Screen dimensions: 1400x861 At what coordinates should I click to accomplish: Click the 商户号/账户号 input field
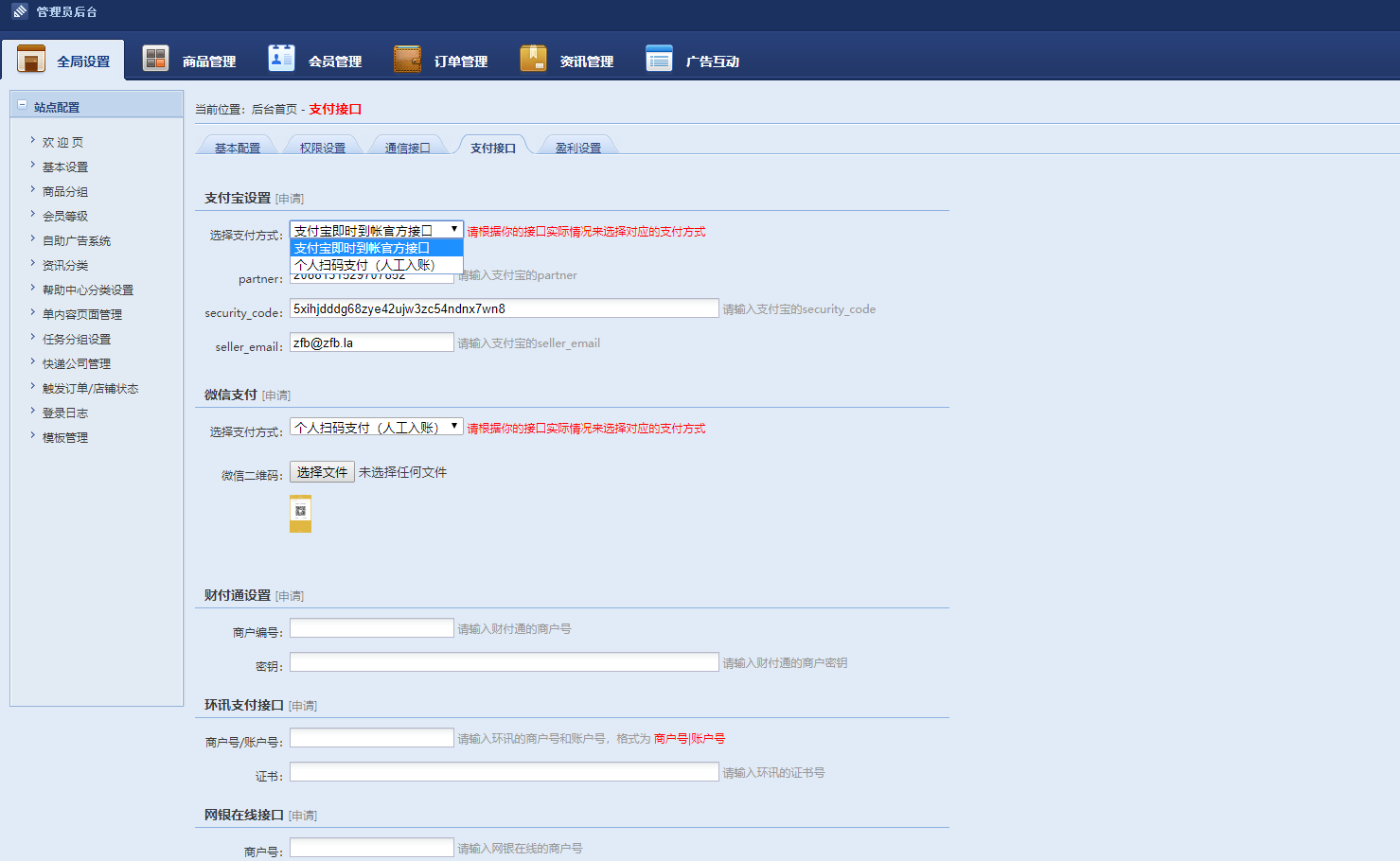372,738
